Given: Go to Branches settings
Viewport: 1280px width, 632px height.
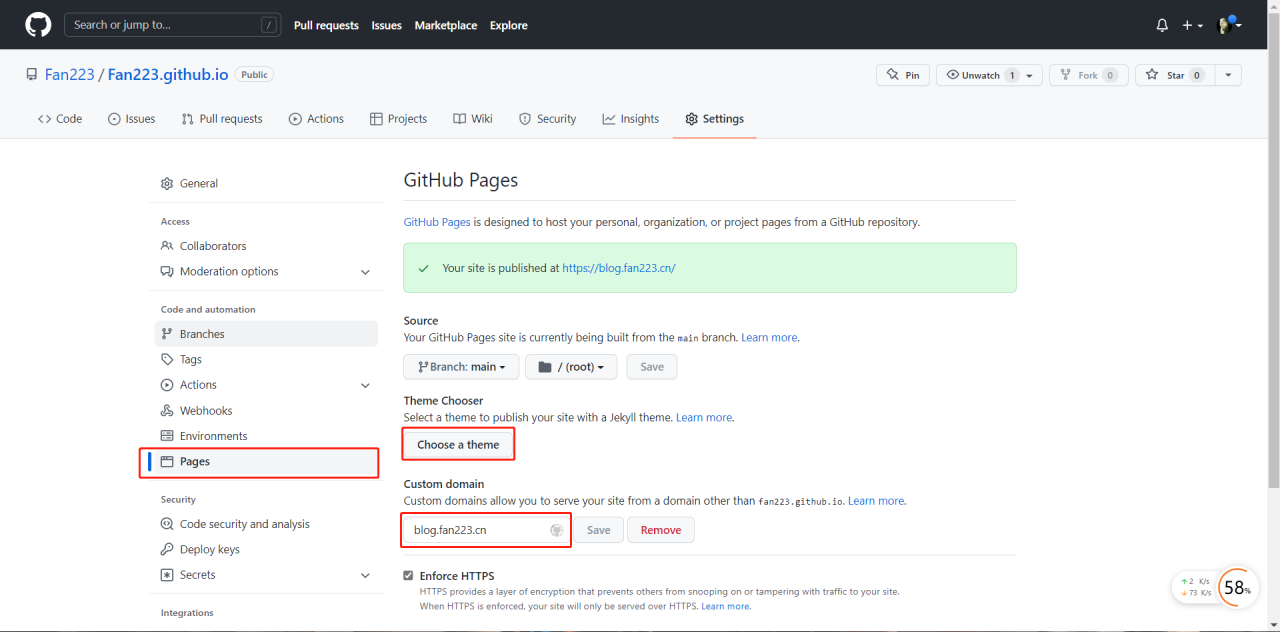Looking at the screenshot, I should pyautogui.click(x=202, y=334).
